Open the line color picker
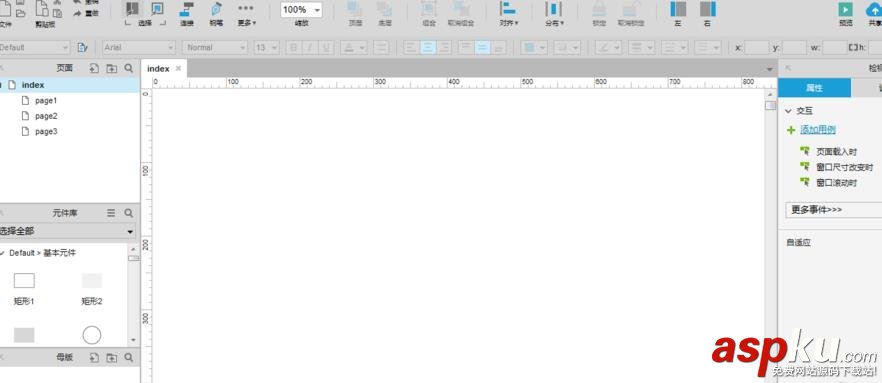The height and width of the screenshot is (383, 882). coord(608,48)
